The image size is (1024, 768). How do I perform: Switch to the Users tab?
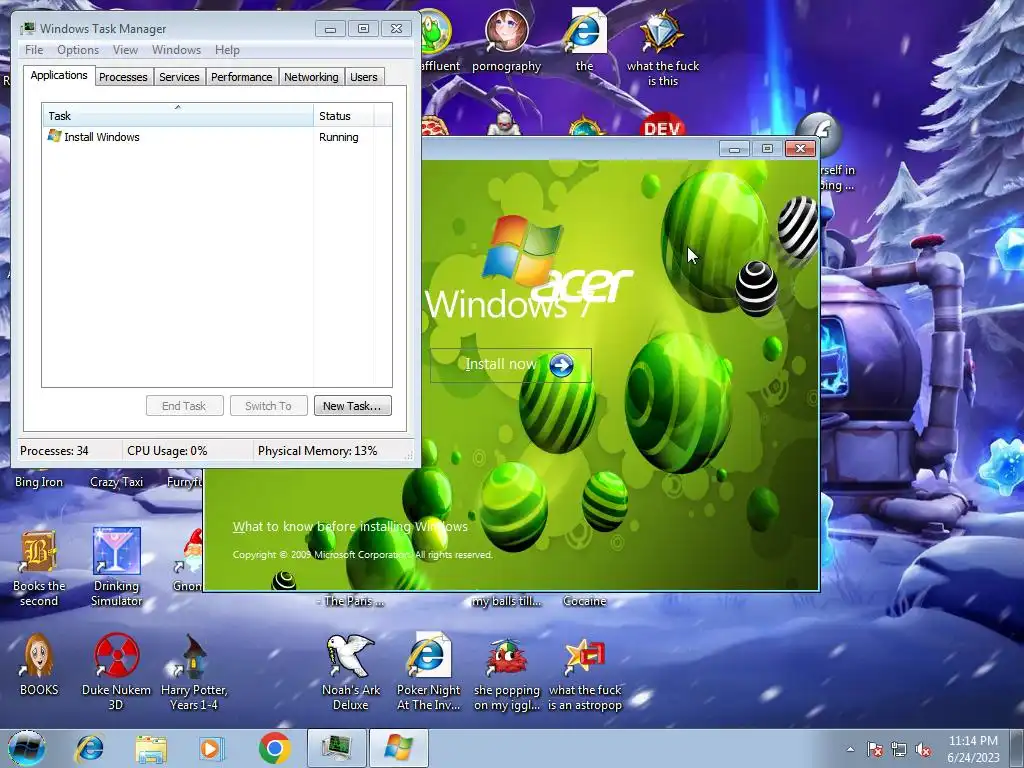(364, 77)
